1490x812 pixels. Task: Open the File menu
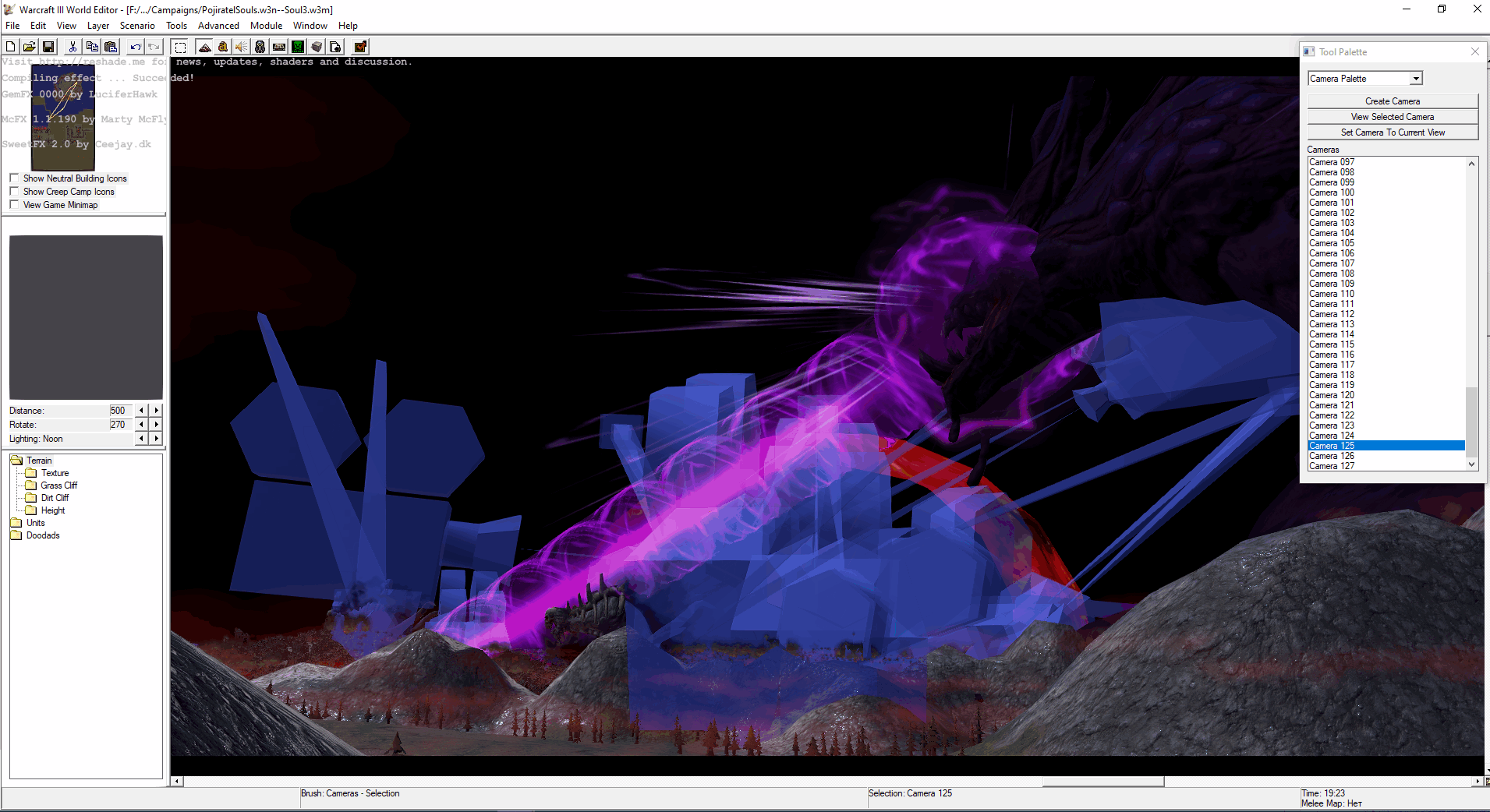(12, 26)
